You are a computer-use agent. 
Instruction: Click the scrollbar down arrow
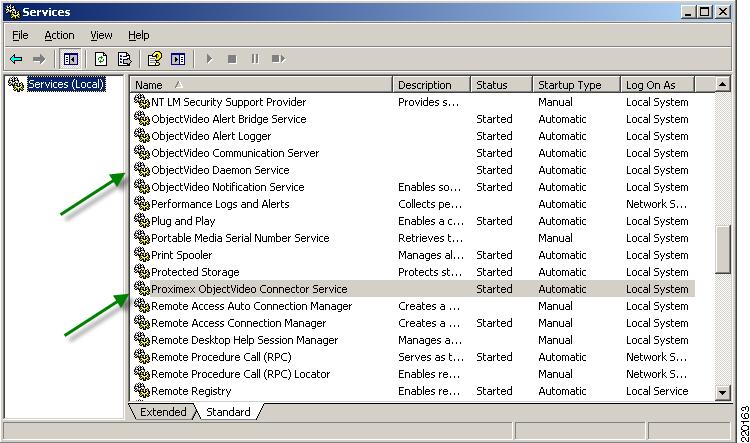(x=722, y=393)
